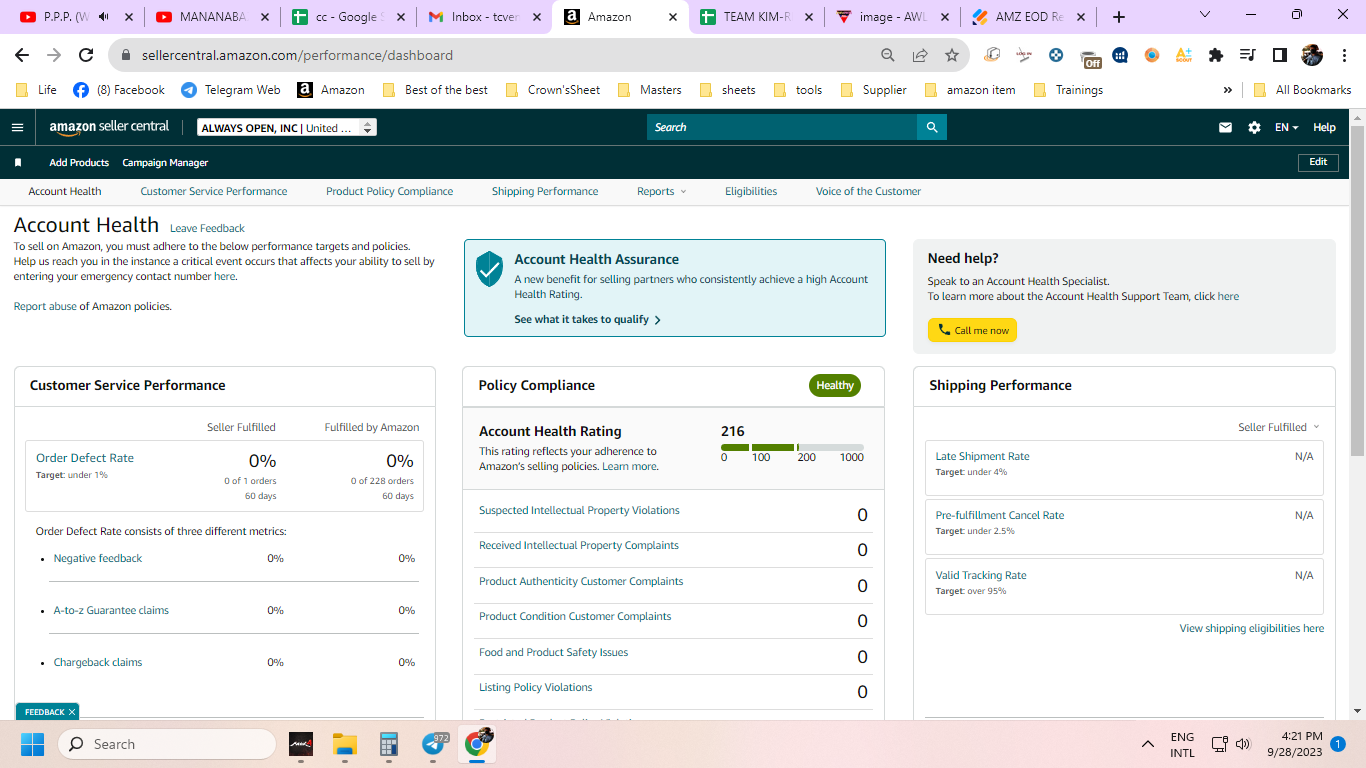
Task: Open the Add Products link
Action: (x=79, y=162)
